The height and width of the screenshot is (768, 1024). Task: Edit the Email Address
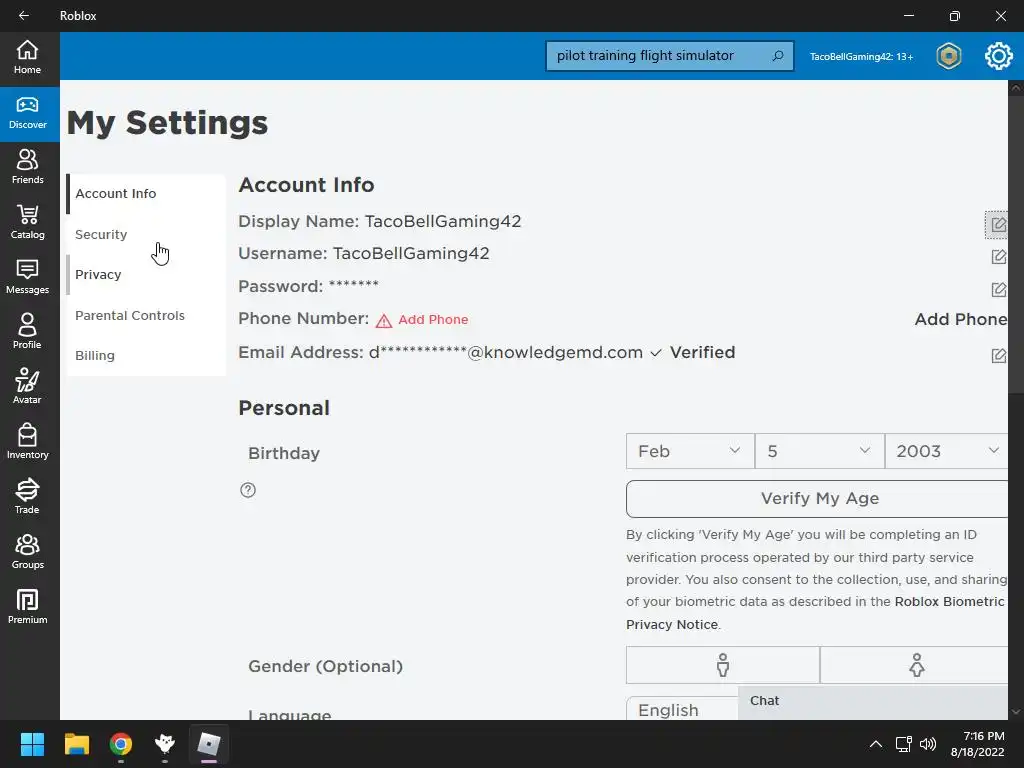pyautogui.click(x=998, y=356)
